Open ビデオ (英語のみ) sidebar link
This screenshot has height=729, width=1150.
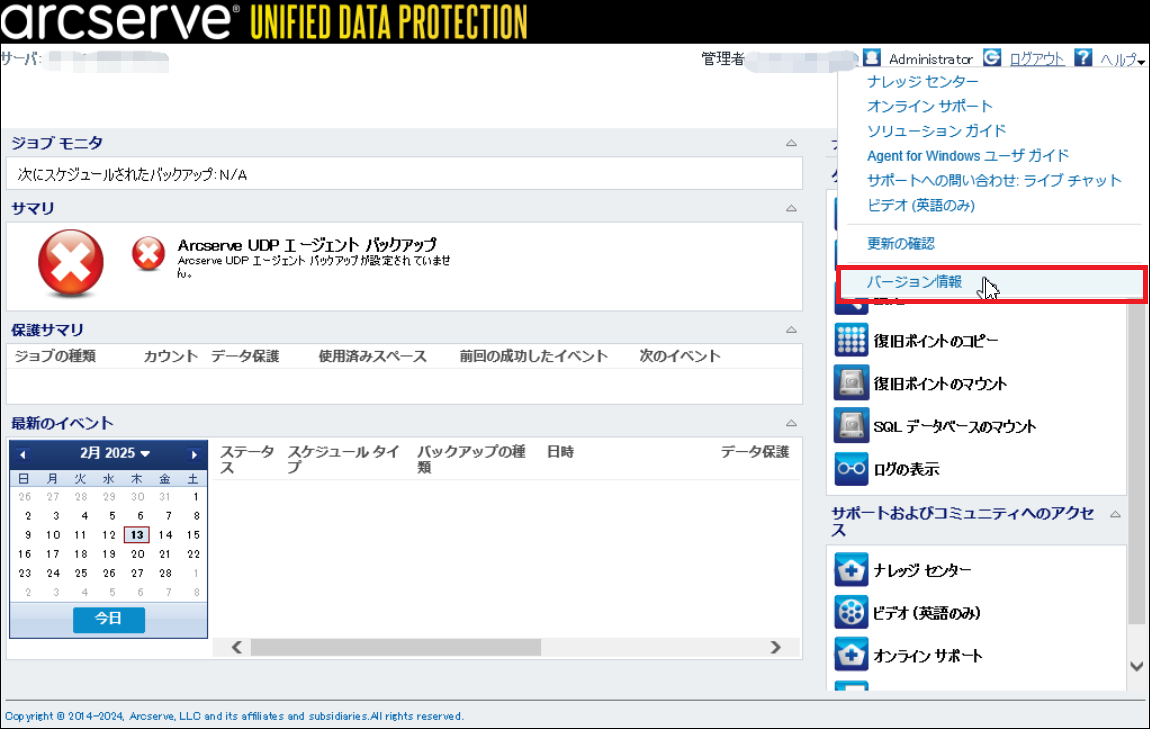[926, 613]
